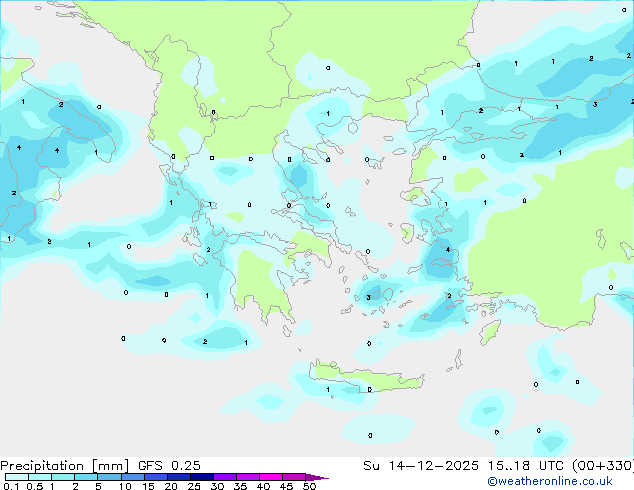The image size is (634, 490).
Task: Click the legend label '0.5'
Action: tap(35, 486)
